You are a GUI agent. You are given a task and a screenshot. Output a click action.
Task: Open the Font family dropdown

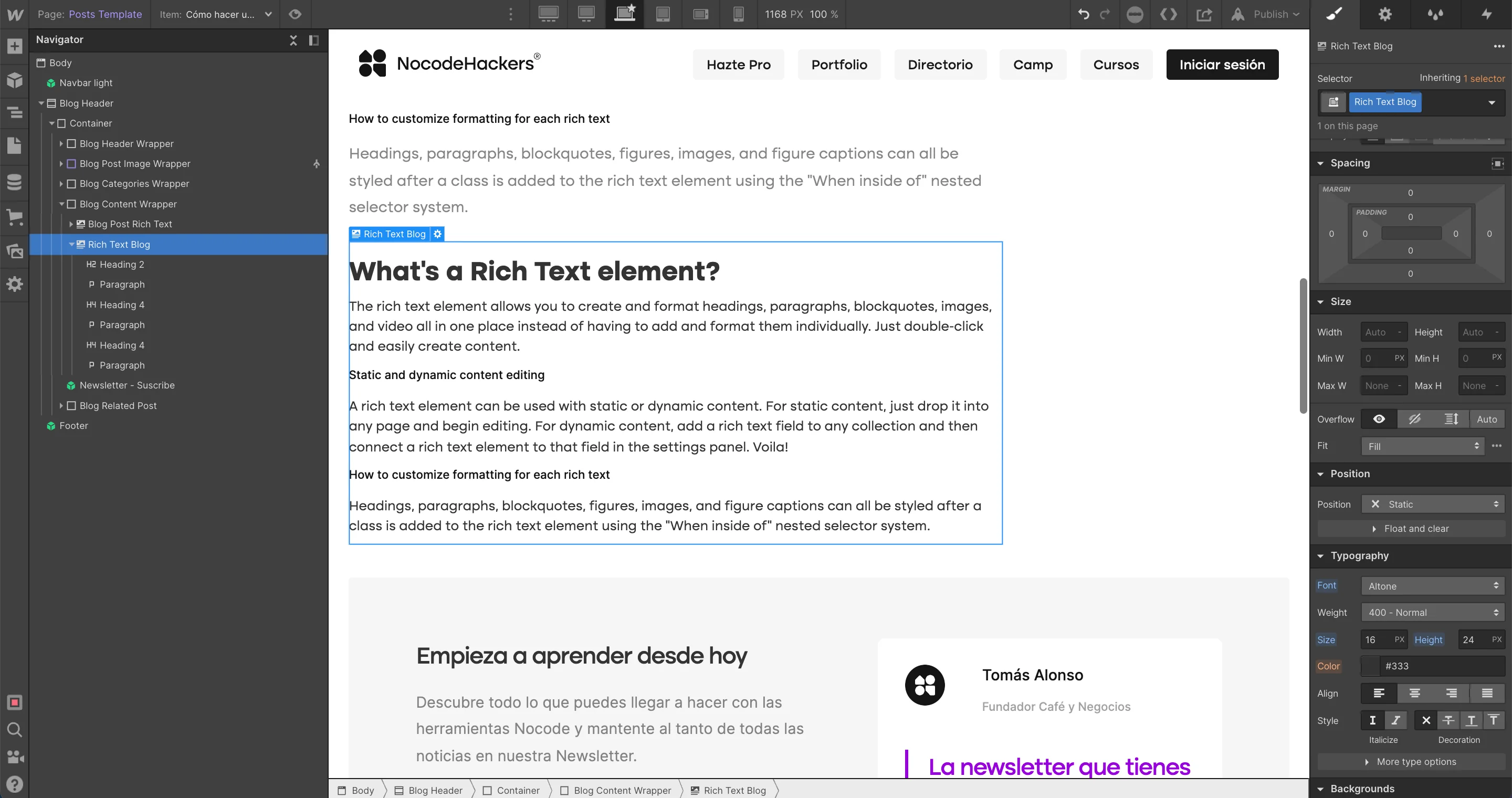click(1432, 586)
